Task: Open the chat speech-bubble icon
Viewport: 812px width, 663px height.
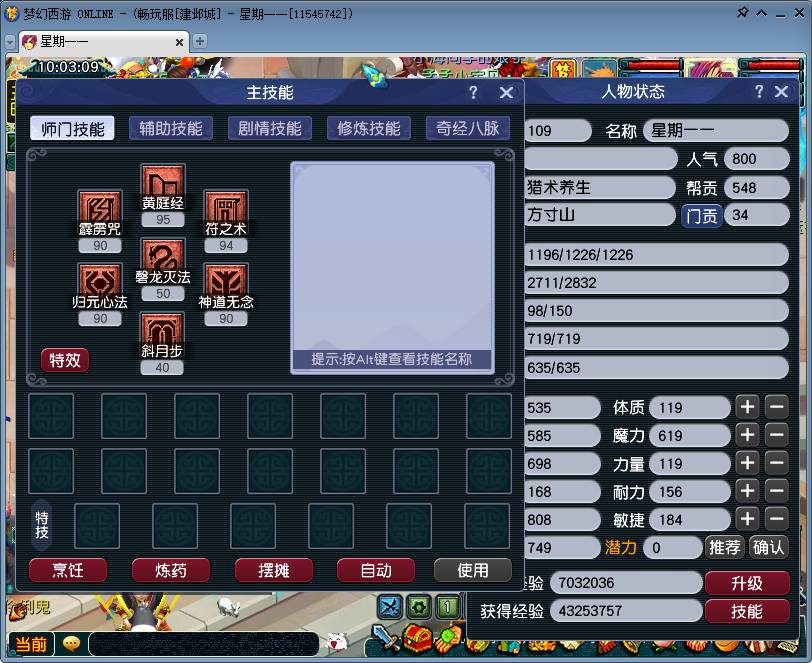Action: click(x=71, y=644)
